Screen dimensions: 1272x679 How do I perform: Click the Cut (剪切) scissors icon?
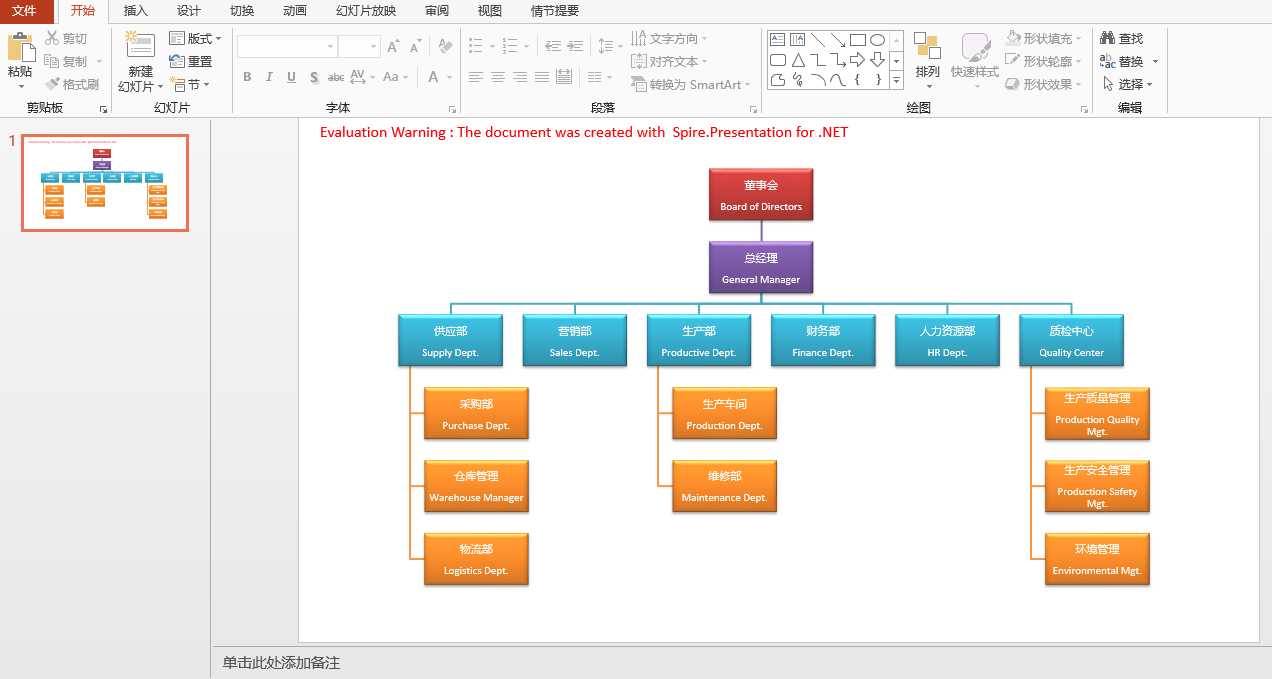(x=52, y=39)
